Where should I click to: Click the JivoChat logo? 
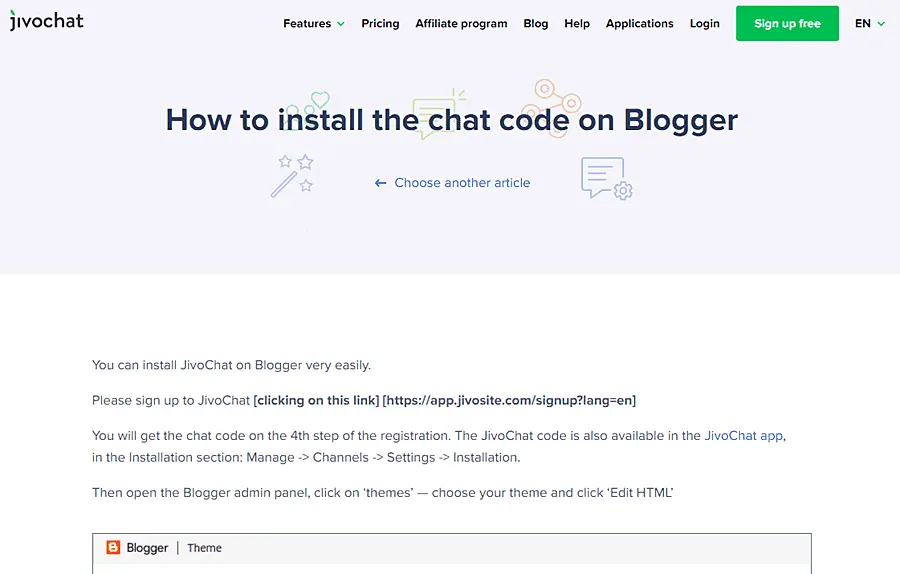(47, 21)
